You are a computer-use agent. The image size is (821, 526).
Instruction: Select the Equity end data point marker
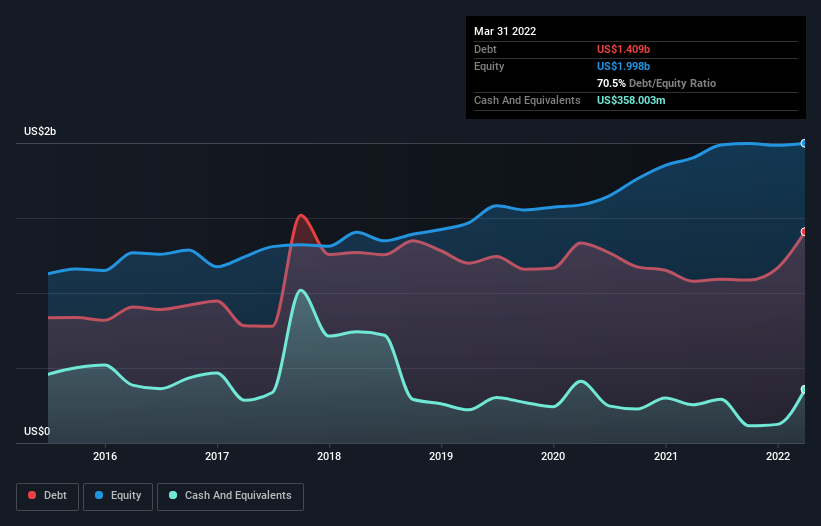click(x=804, y=143)
